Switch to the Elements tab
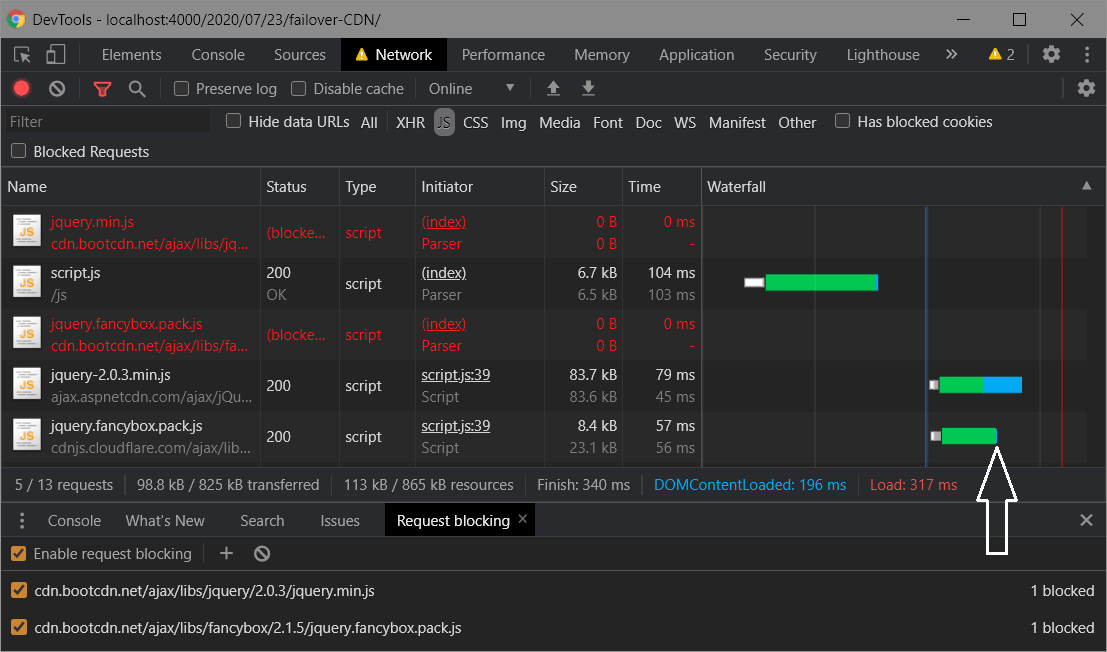Viewport: 1107px width, 652px height. click(x=131, y=55)
